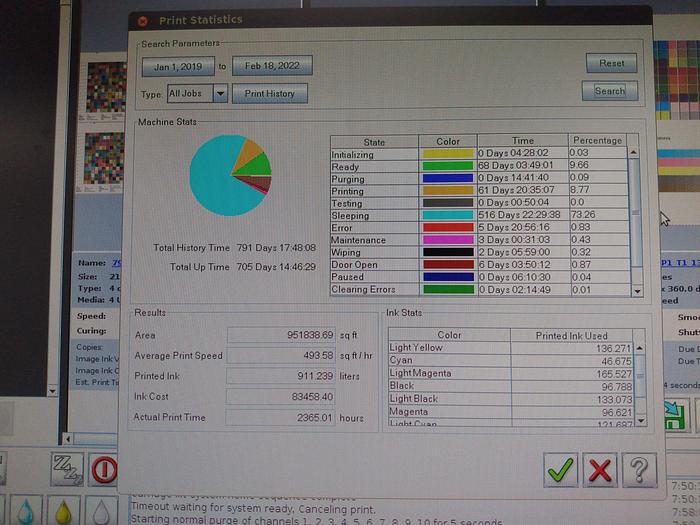700x525 pixels.
Task: Reset the search parameters
Action: point(611,63)
